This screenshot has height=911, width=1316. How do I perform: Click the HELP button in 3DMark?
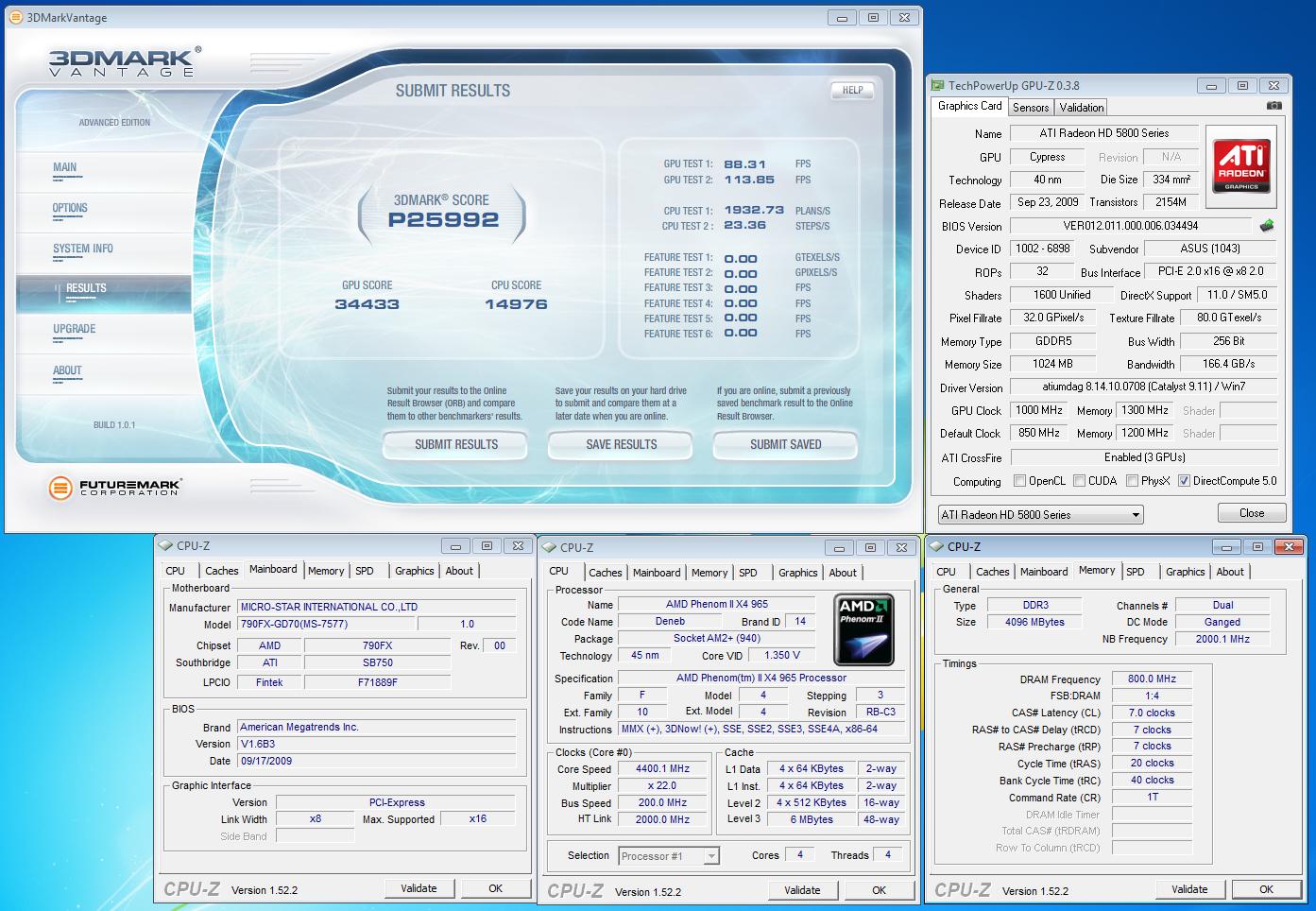pyautogui.click(x=852, y=90)
